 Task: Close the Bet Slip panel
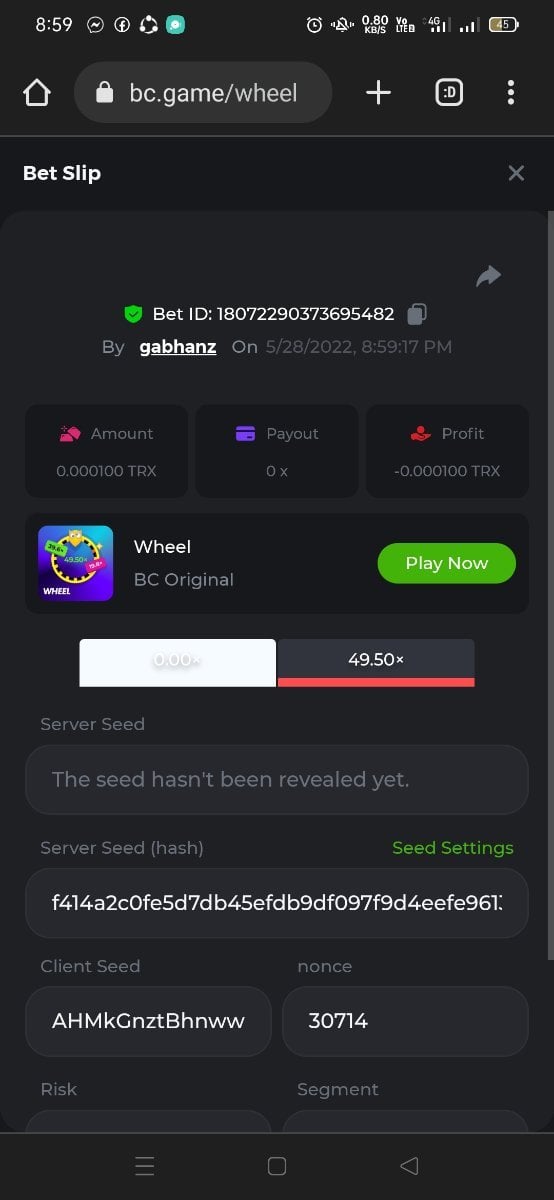click(x=516, y=173)
